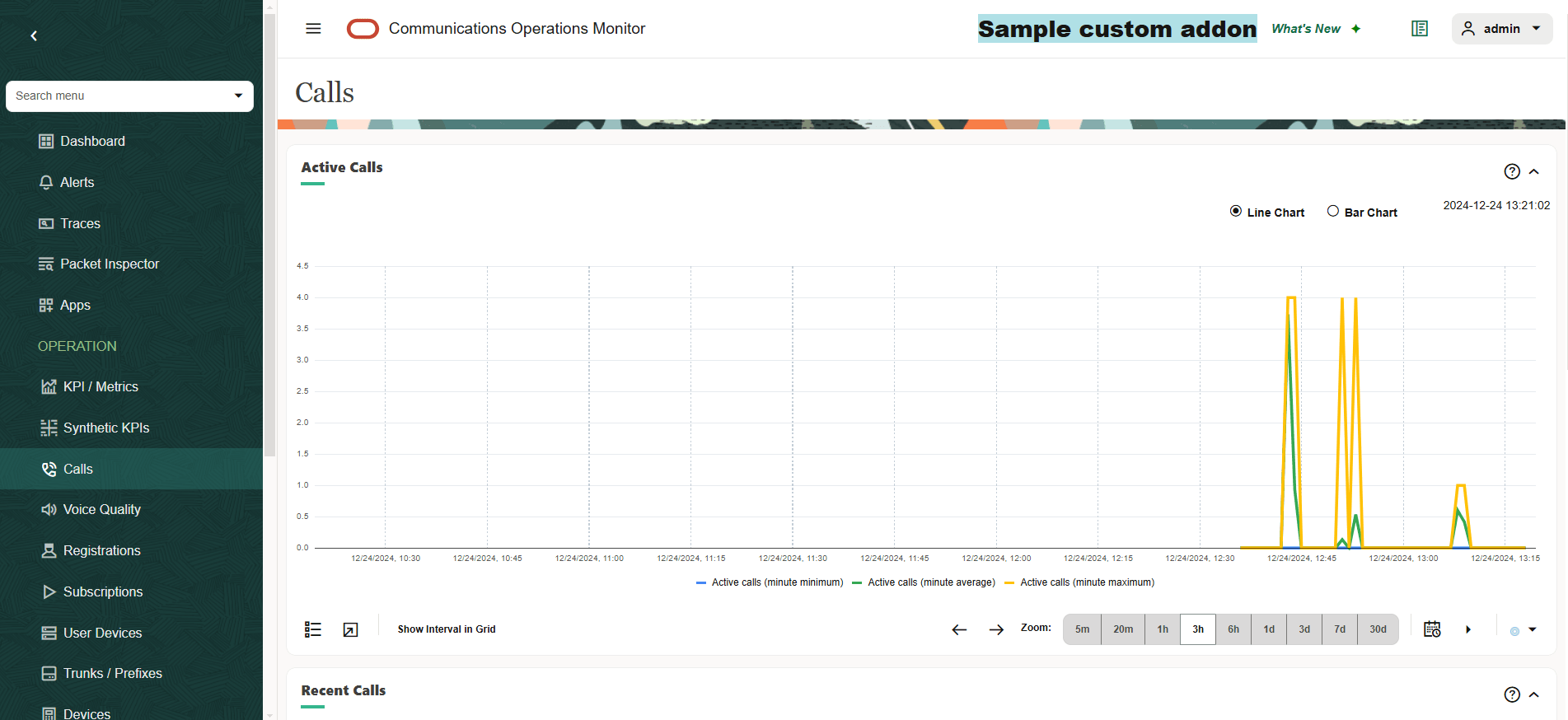Click the play triangle next to calendar

(x=1468, y=629)
